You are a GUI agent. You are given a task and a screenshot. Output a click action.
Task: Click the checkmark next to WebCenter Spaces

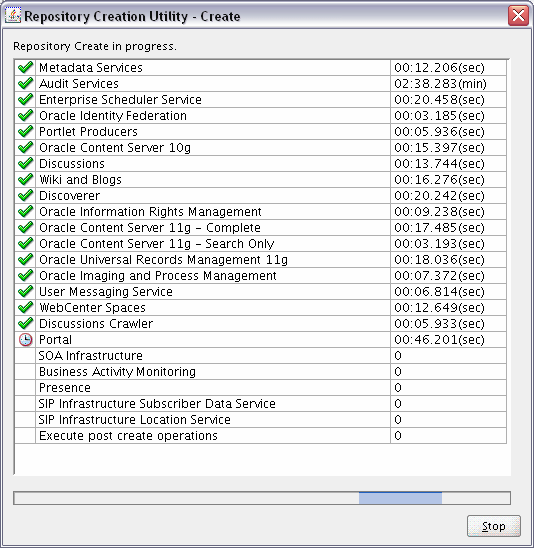click(26, 307)
